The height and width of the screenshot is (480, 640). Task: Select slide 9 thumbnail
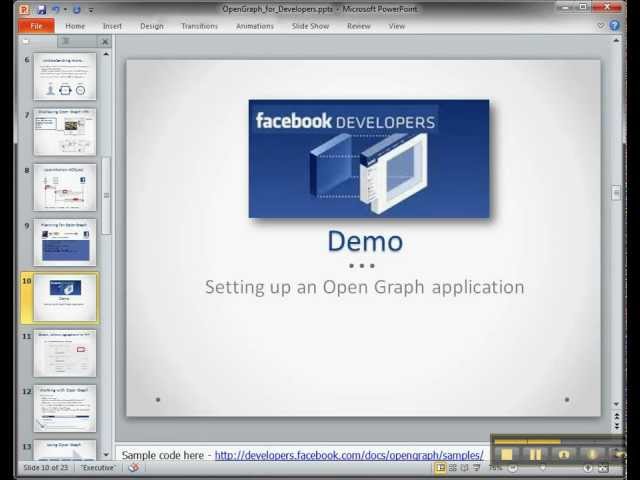click(x=65, y=242)
